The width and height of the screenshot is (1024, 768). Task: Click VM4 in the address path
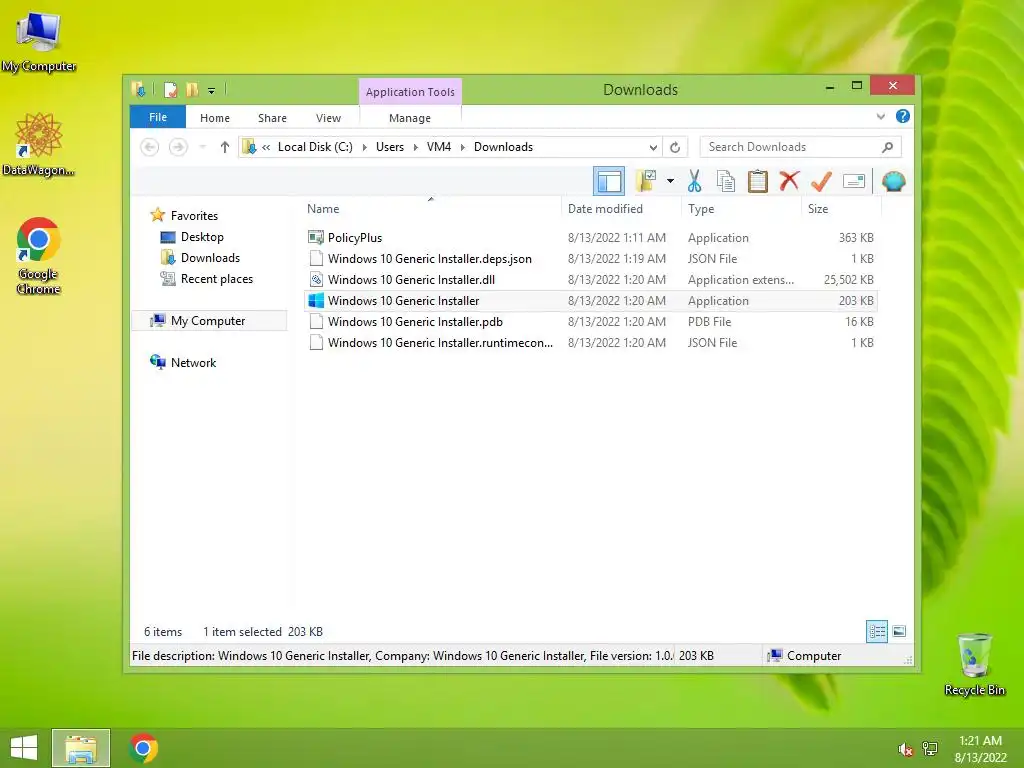point(439,147)
